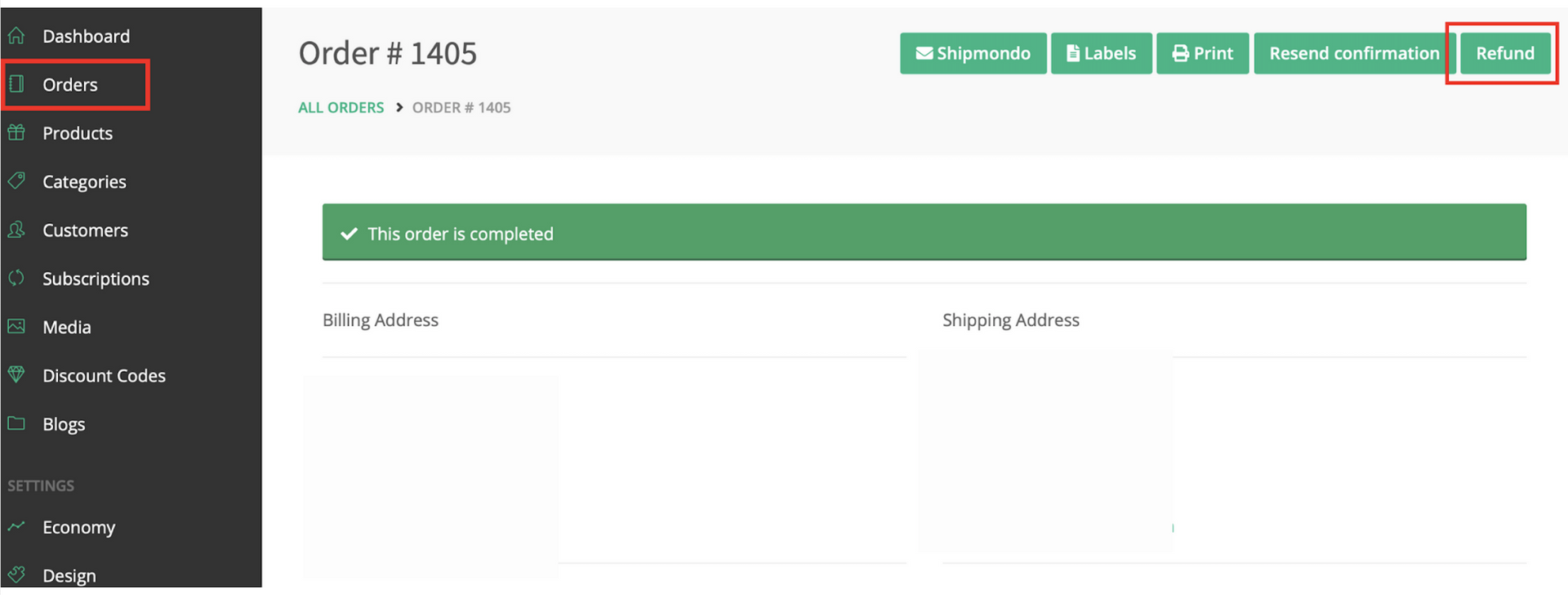Viewport: 1568px width, 595px height.
Task: Click Resend confirmation button
Action: [x=1353, y=53]
